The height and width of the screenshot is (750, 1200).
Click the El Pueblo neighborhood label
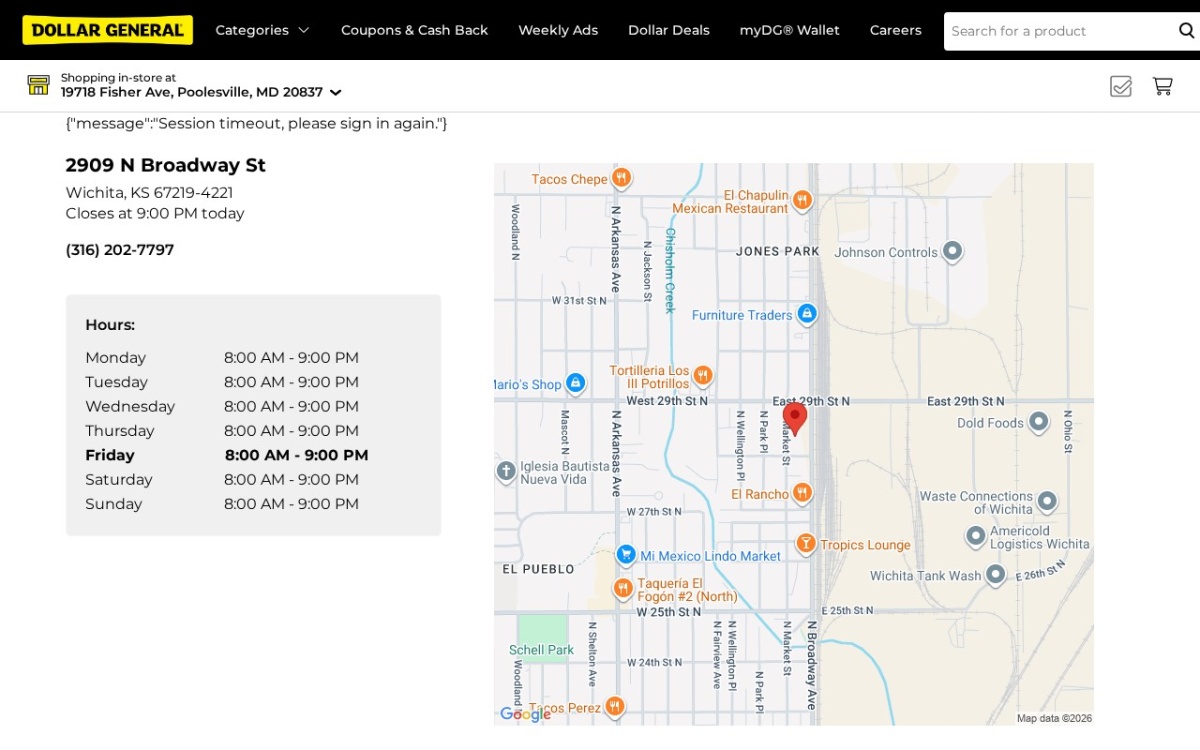538,569
